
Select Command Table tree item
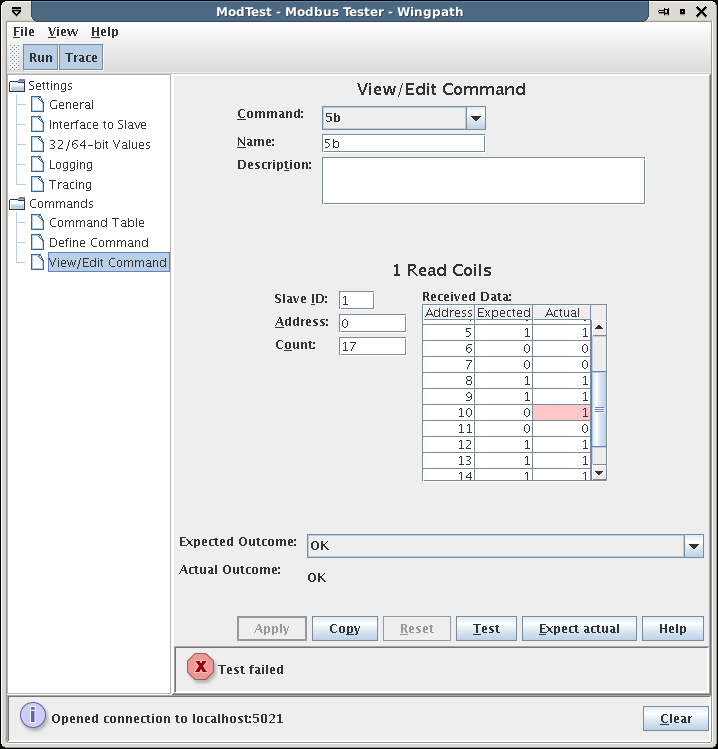(x=96, y=223)
